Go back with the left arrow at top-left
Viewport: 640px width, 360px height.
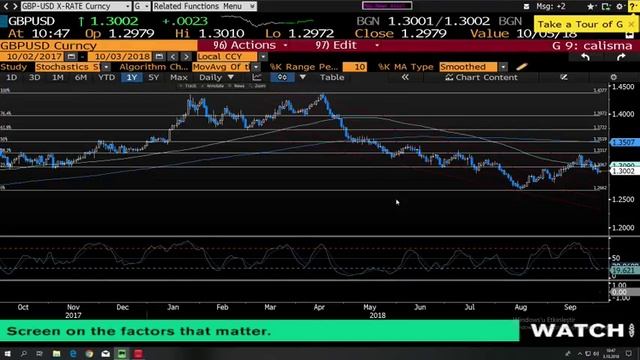pyautogui.click(x=5, y=6)
